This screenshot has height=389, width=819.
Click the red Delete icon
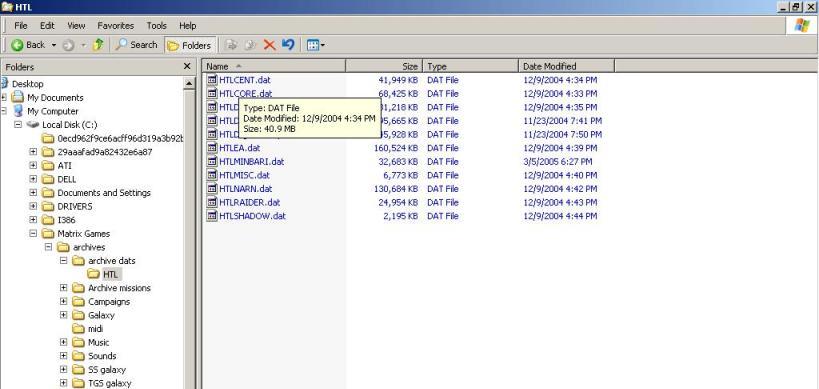click(x=270, y=45)
